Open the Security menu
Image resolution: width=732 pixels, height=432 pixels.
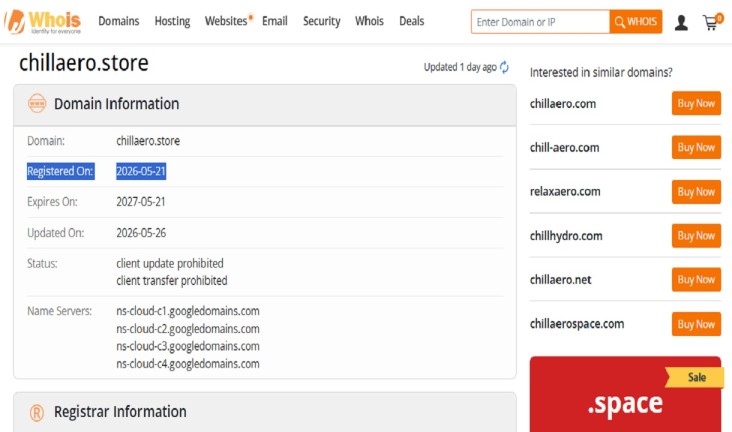click(322, 21)
